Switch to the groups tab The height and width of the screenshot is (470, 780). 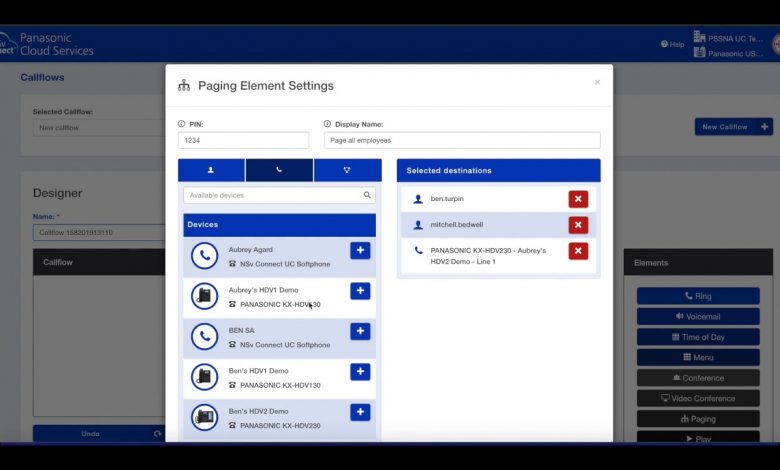point(347,170)
